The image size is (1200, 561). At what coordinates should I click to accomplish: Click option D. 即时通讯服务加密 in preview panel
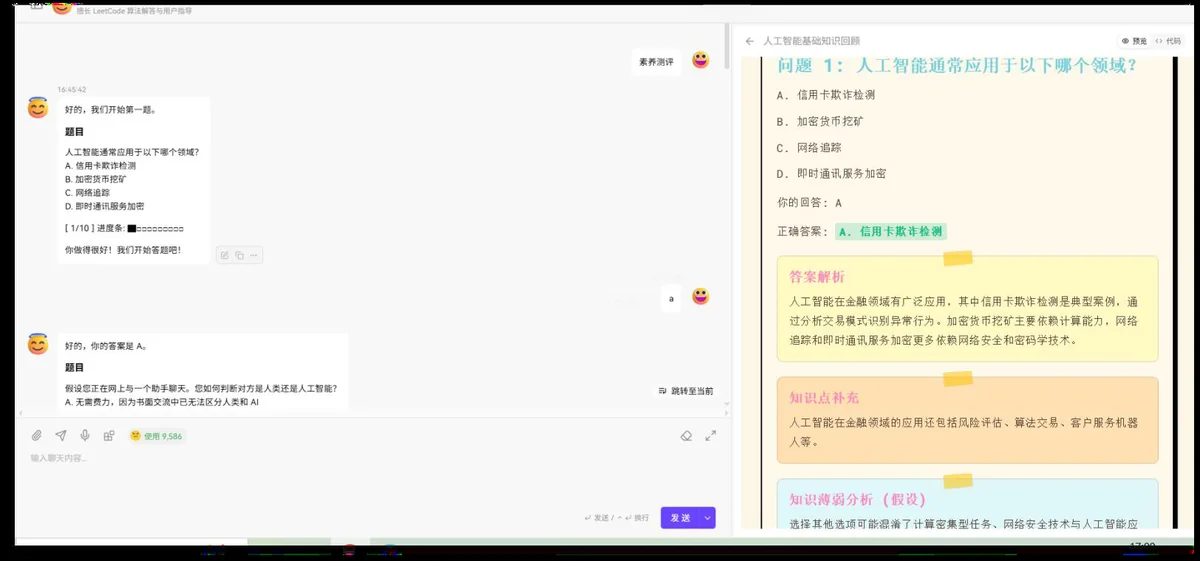[x=831, y=173]
